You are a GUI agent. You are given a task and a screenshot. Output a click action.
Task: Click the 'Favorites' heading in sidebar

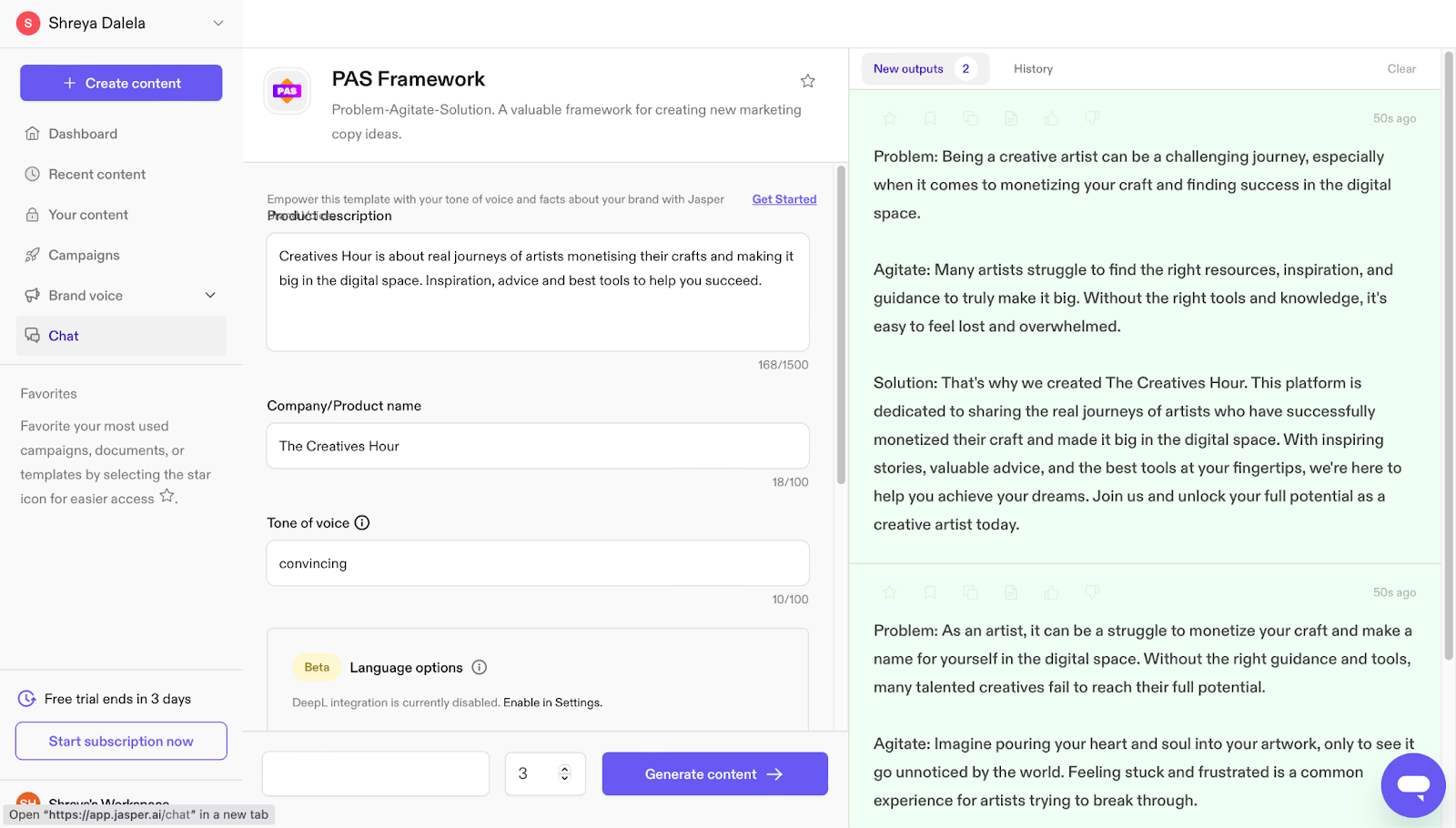49,394
